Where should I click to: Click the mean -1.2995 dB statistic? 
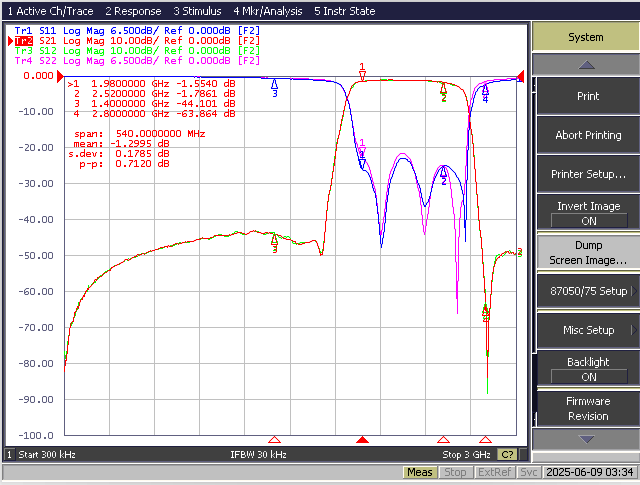click(121, 144)
